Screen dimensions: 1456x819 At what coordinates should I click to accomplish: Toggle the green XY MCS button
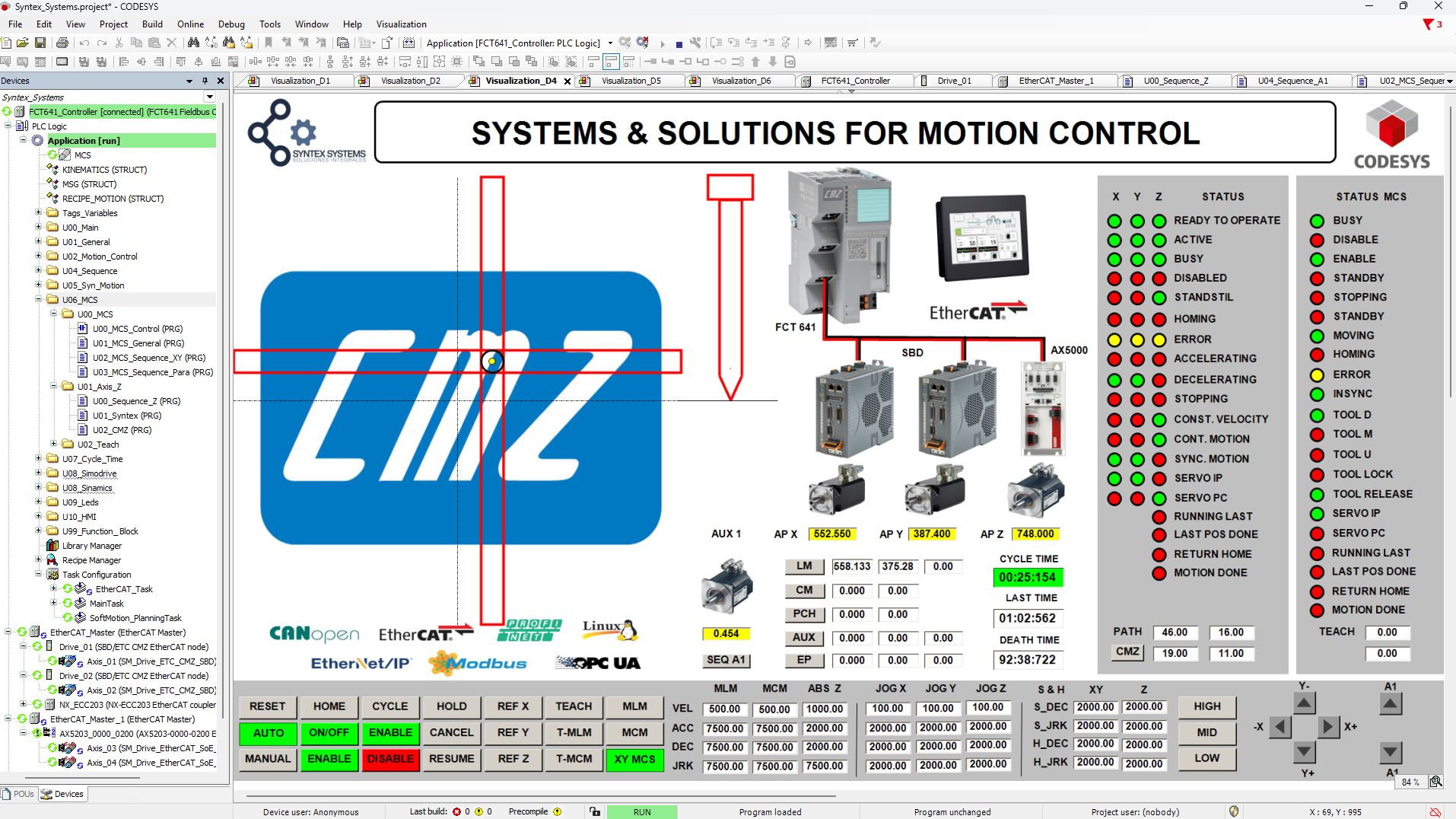[x=634, y=760]
